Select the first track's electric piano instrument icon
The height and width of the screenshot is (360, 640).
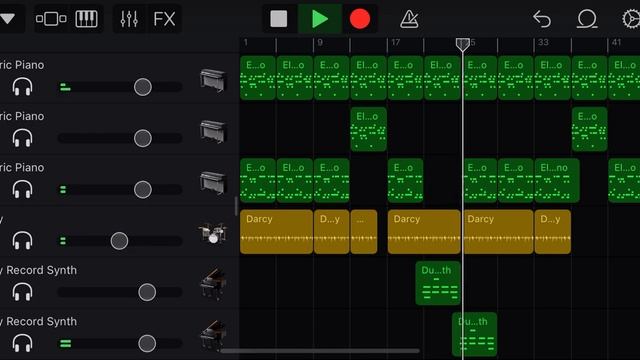pyautogui.click(x=213, y=80)
